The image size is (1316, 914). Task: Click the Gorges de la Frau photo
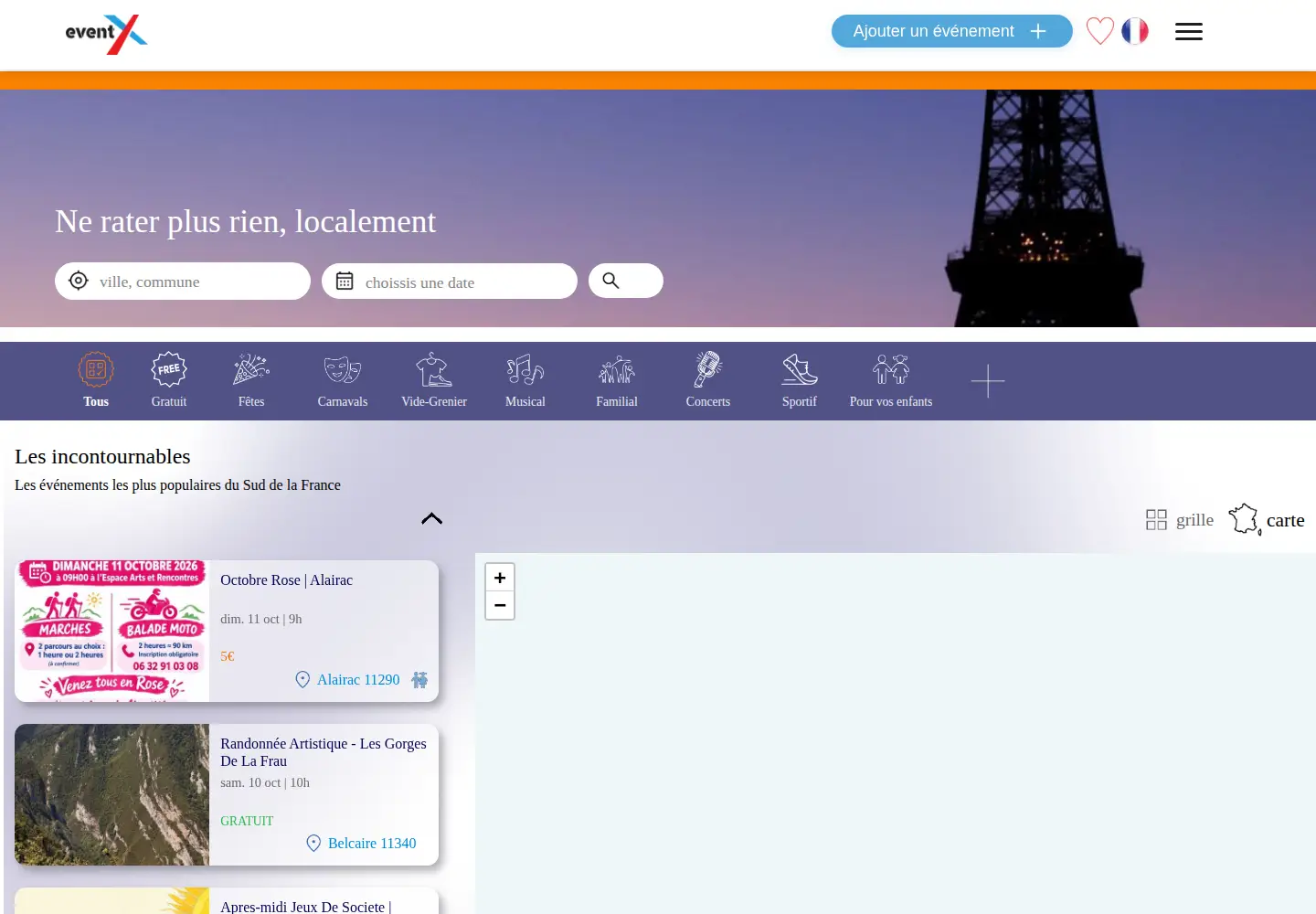(x=111, y=794)
